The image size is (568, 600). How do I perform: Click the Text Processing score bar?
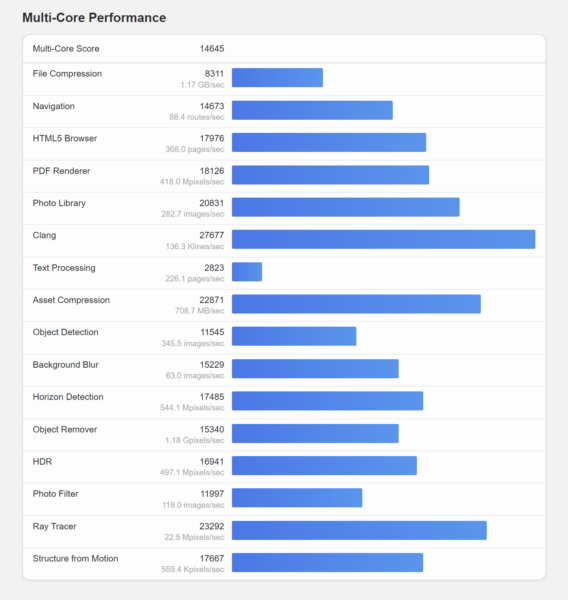[x=247, y=272]
